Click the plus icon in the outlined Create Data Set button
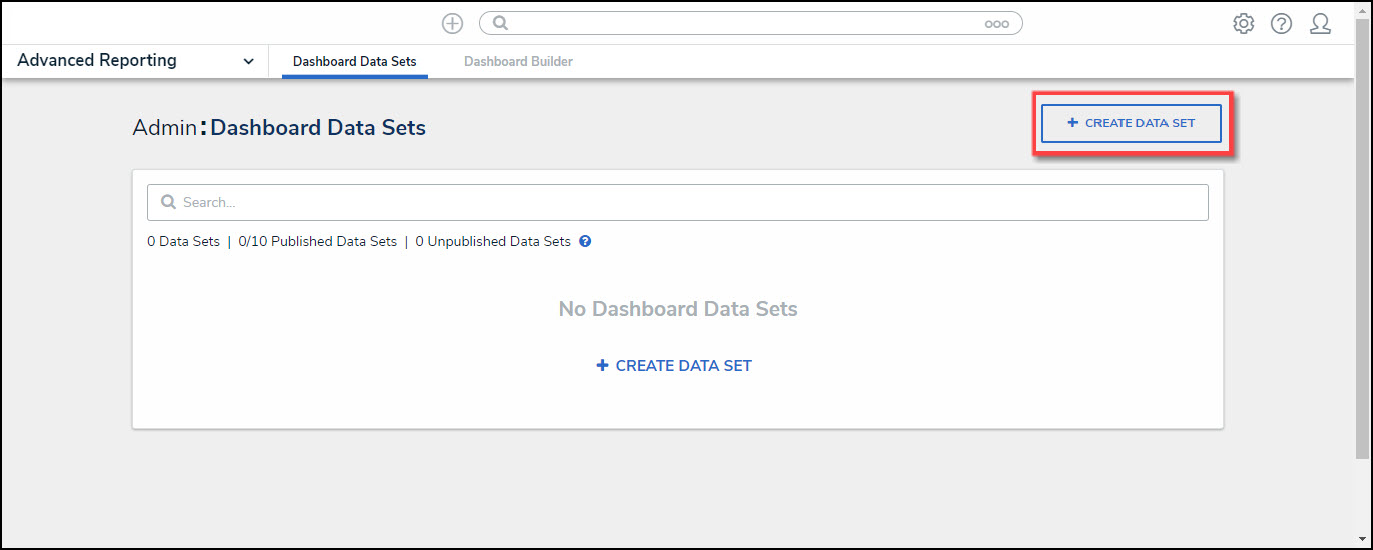Screen dimensions: 1373x550 [x=1072, y=123]
